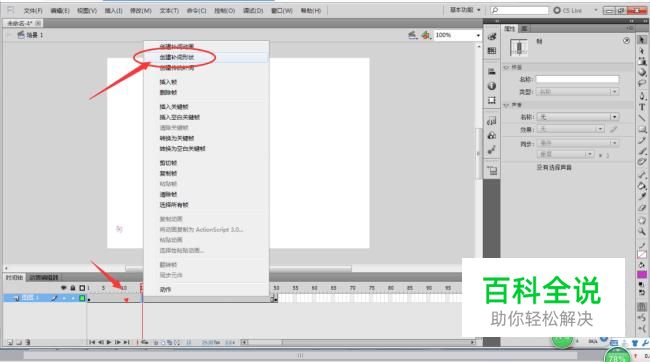Click the fill color purple swatch
This screenshot has width=650, height=362.
coord(642,275)
